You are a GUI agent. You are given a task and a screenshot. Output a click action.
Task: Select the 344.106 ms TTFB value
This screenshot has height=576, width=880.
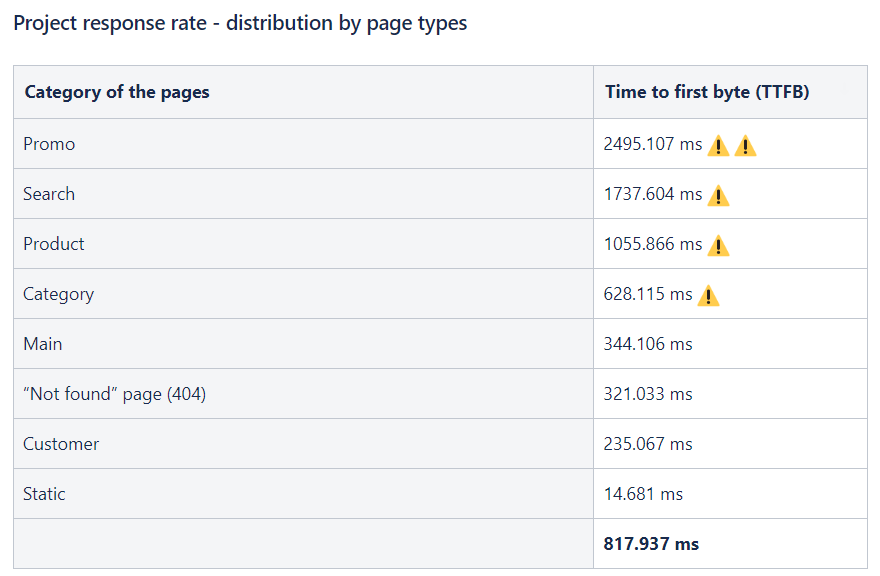(647, 344)
